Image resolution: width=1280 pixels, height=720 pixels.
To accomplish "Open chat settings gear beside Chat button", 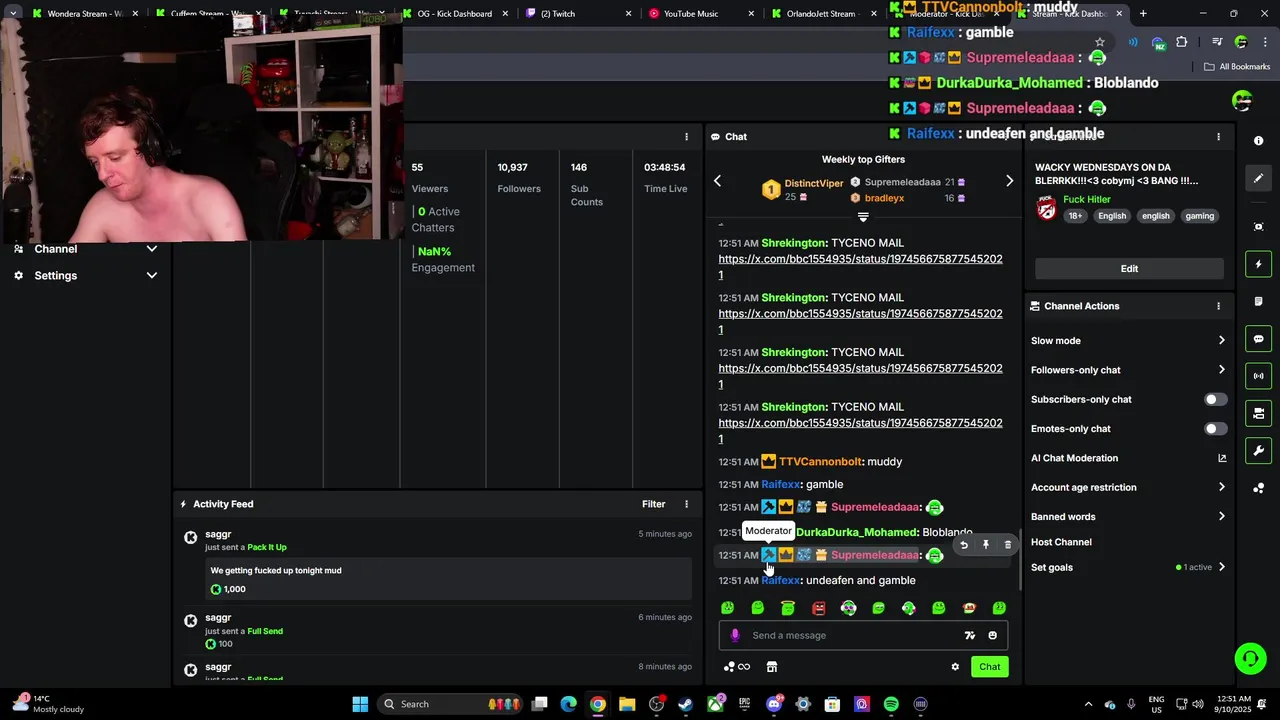I will coord(955,667).
